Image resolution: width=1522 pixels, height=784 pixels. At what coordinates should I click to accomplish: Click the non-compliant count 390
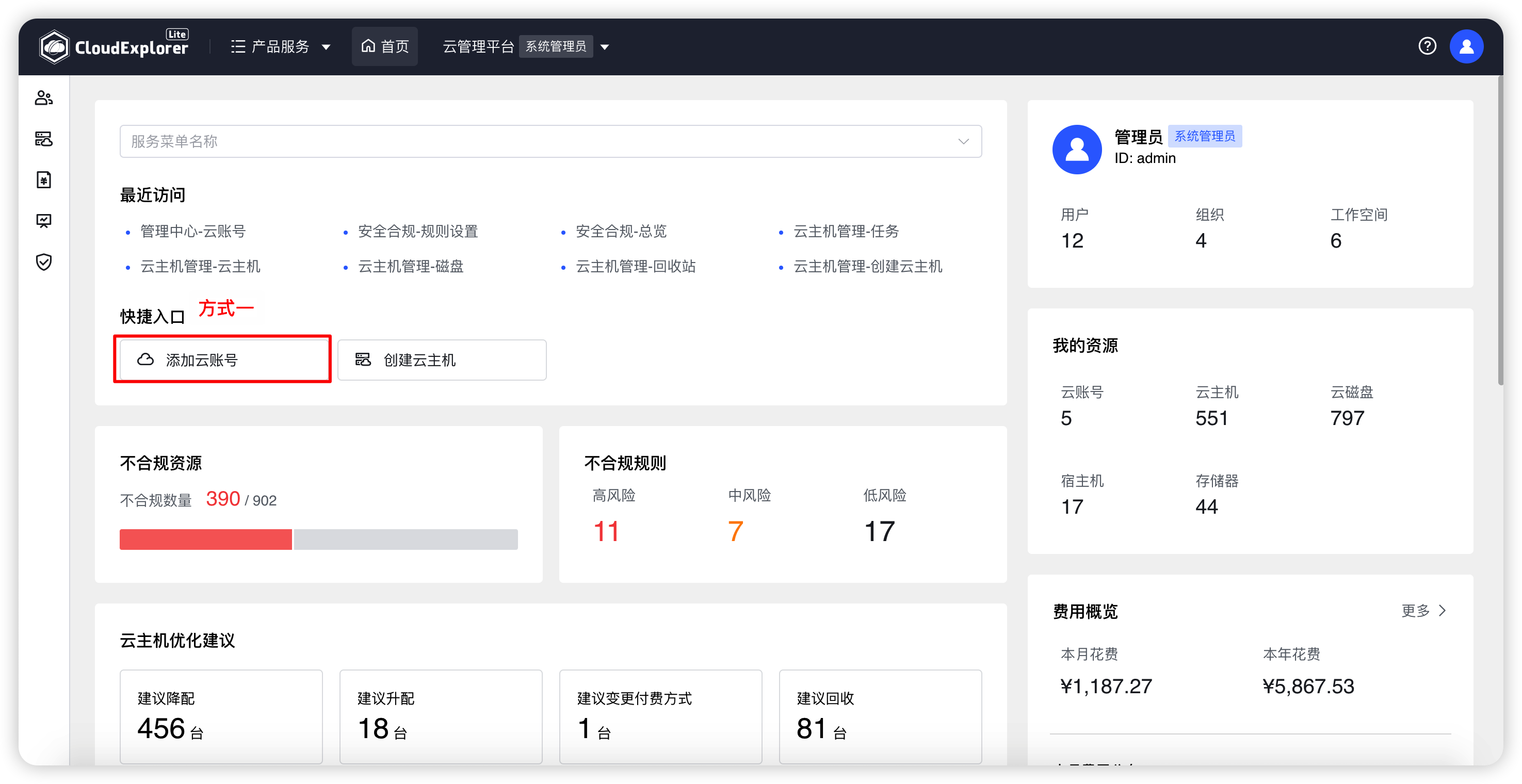[223, 499]
